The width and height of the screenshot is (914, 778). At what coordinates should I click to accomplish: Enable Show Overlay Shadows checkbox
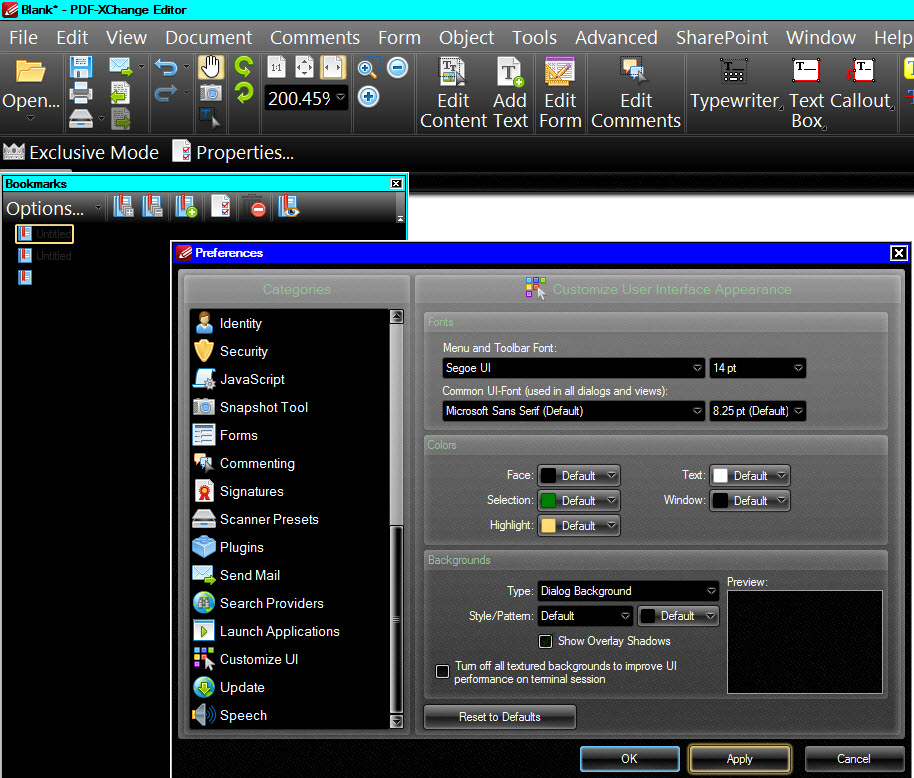[546, 642]
